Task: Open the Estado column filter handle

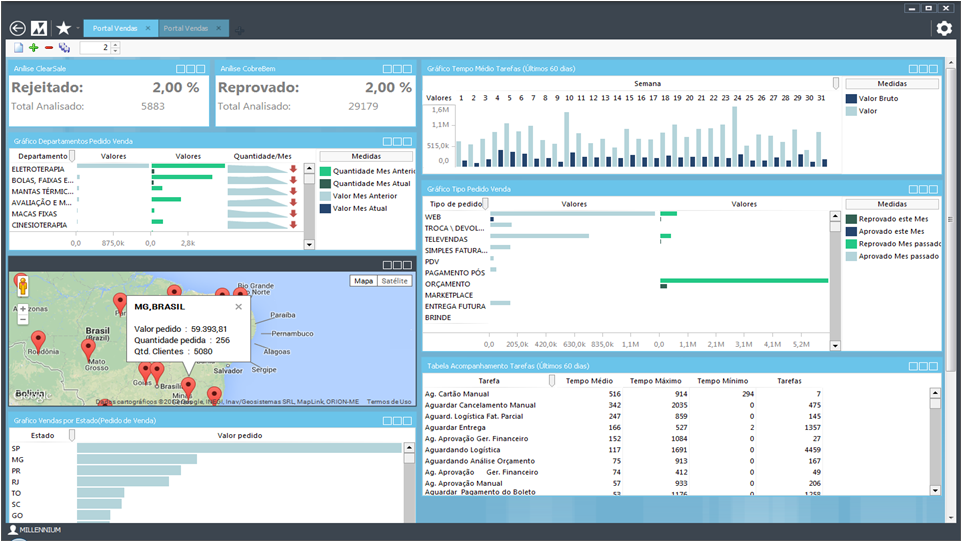Action: 71,435
